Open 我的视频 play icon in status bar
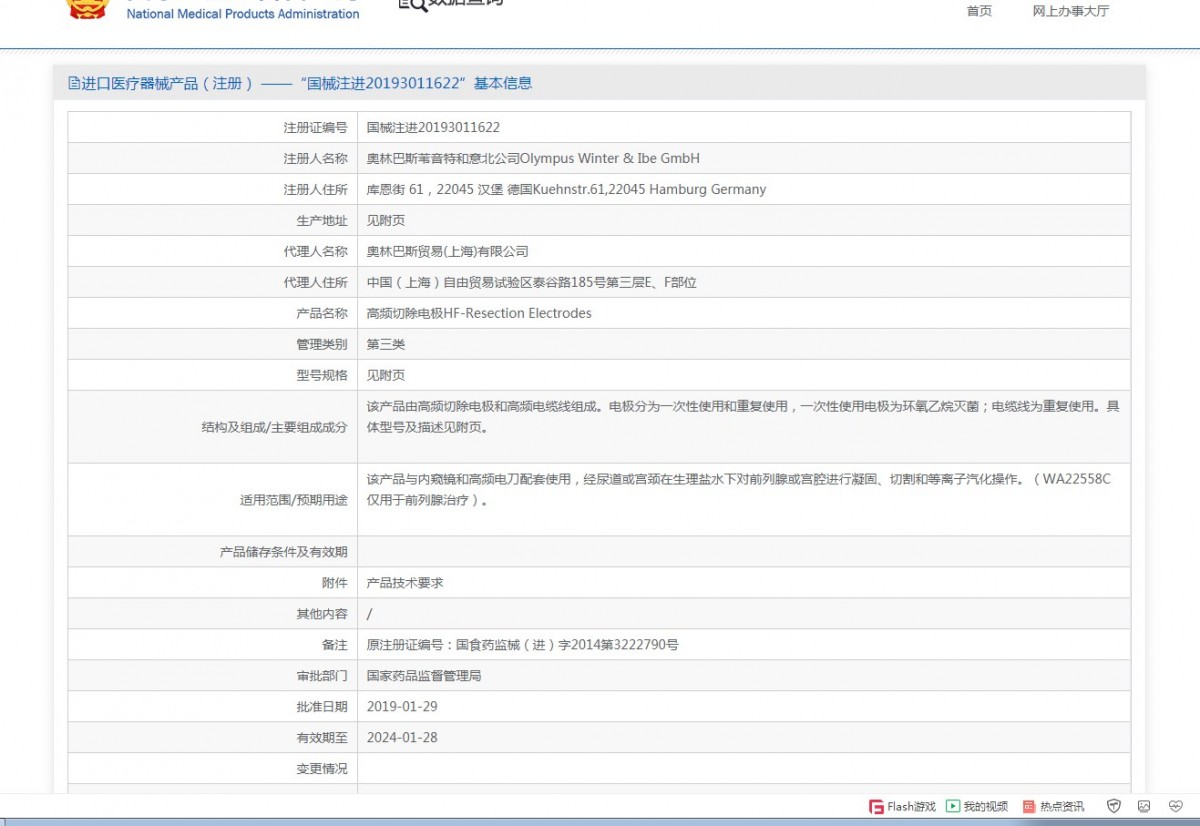 (x=953, y=806)
